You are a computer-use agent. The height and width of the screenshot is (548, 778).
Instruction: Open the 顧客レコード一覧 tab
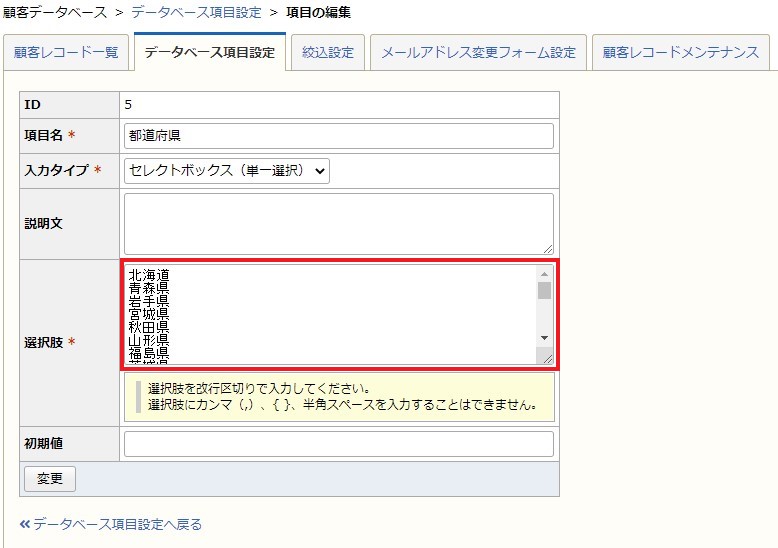[66, 52]
